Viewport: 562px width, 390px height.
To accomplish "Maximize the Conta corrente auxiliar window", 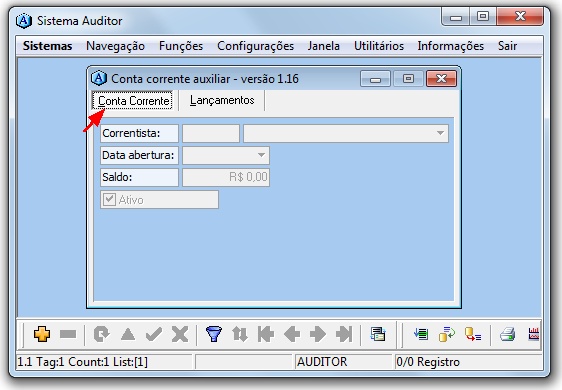I will pyautogui.click(x=408, y=79).
